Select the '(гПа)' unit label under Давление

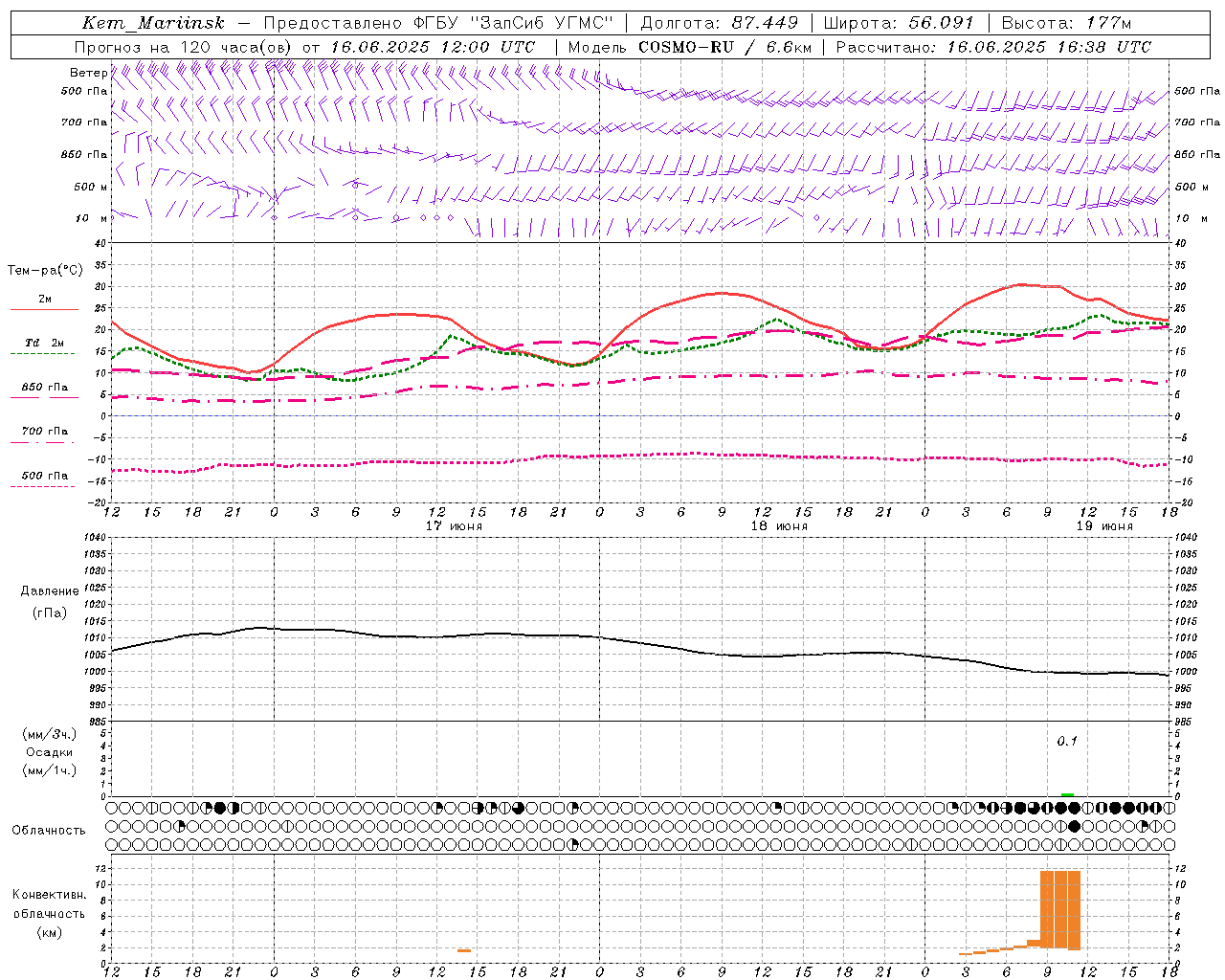click(x=50, y=613)
